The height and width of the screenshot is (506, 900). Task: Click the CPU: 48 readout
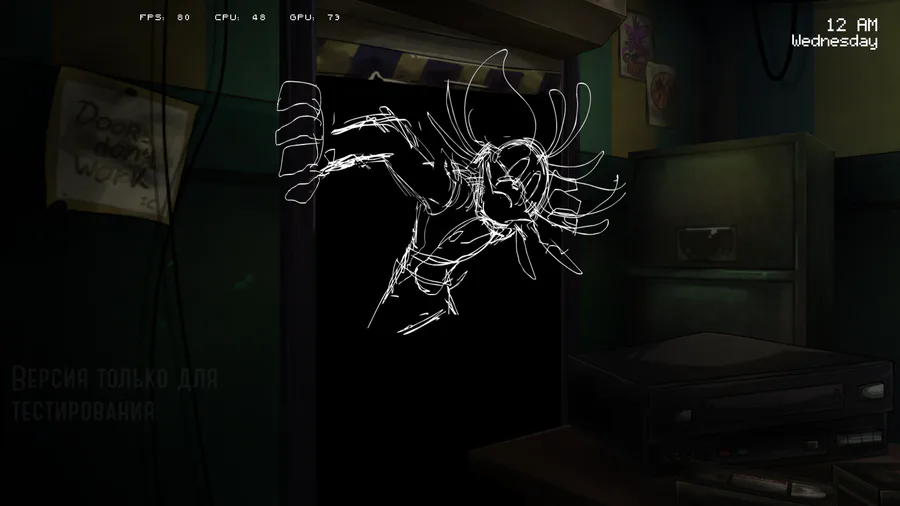tap(240, 17)
